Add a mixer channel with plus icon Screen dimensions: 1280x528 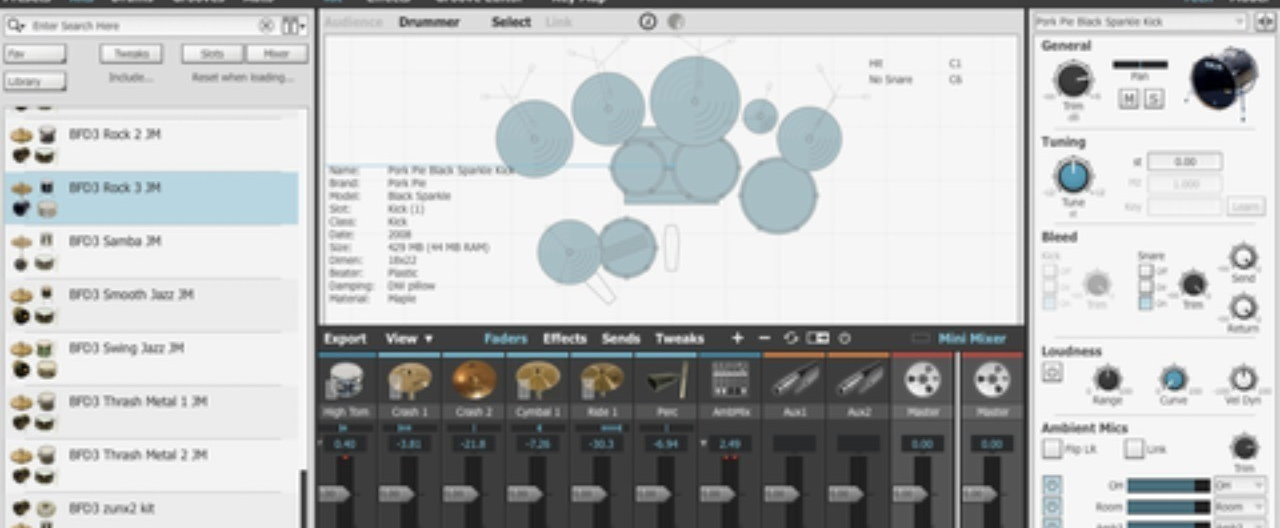[x=737, y=338]
